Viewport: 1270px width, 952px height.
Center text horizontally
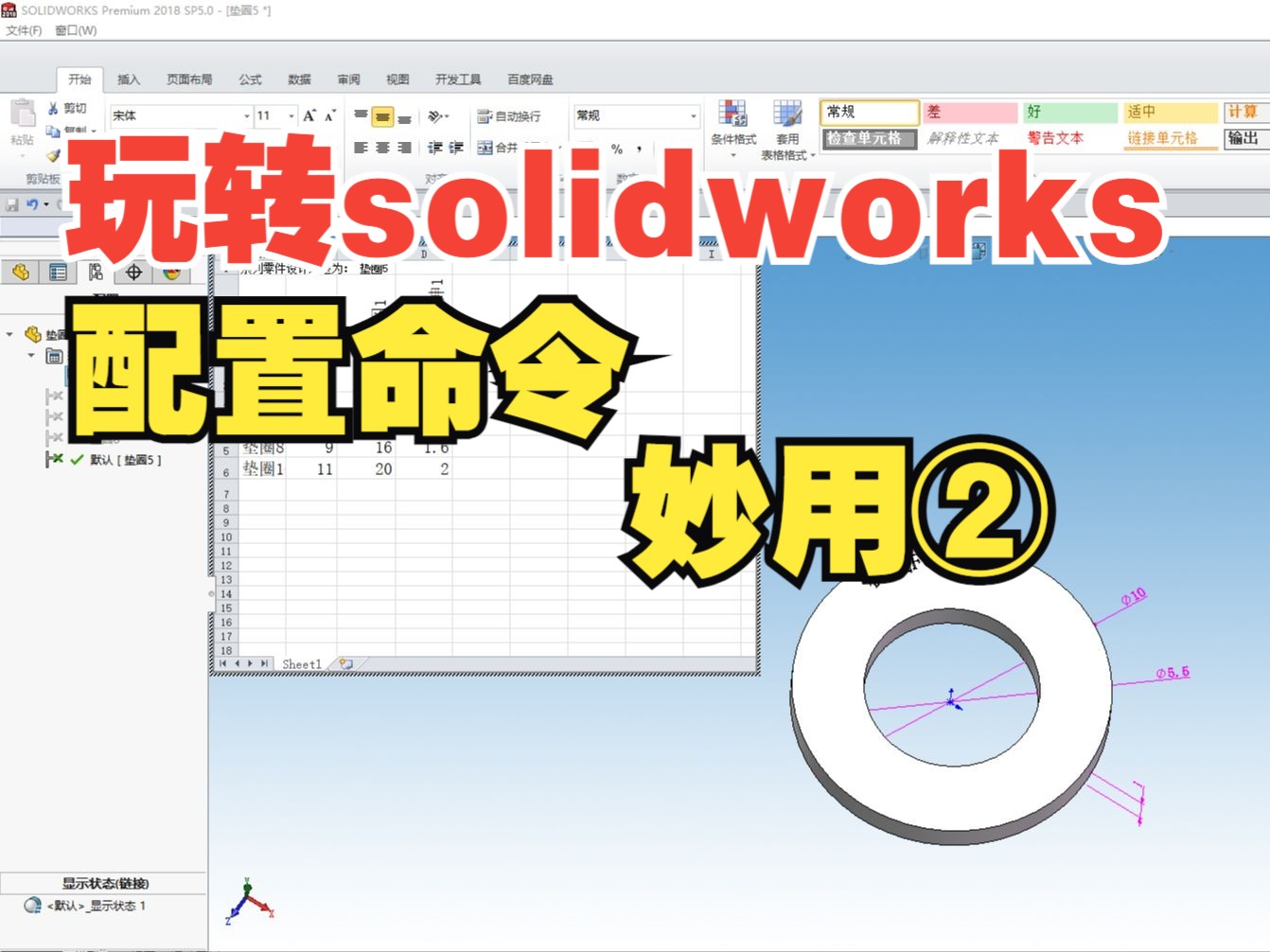(382, 148)
